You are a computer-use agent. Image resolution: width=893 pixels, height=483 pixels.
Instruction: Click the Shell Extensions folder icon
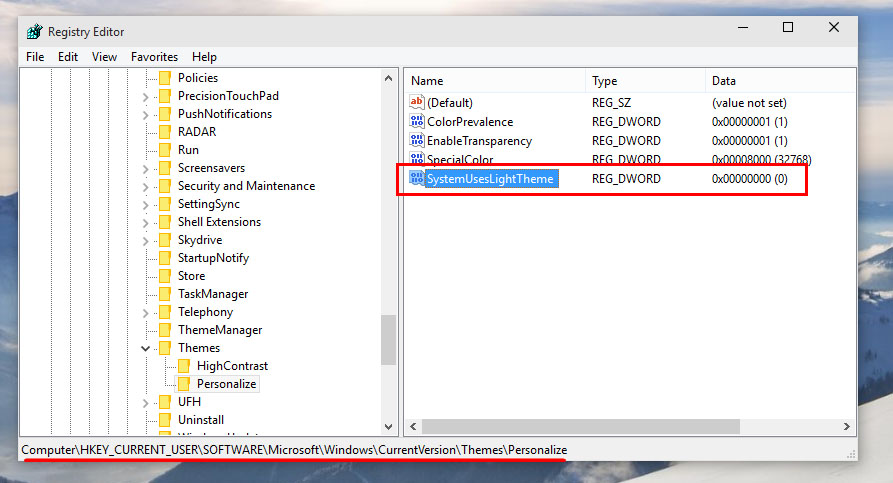coord(165,222)
